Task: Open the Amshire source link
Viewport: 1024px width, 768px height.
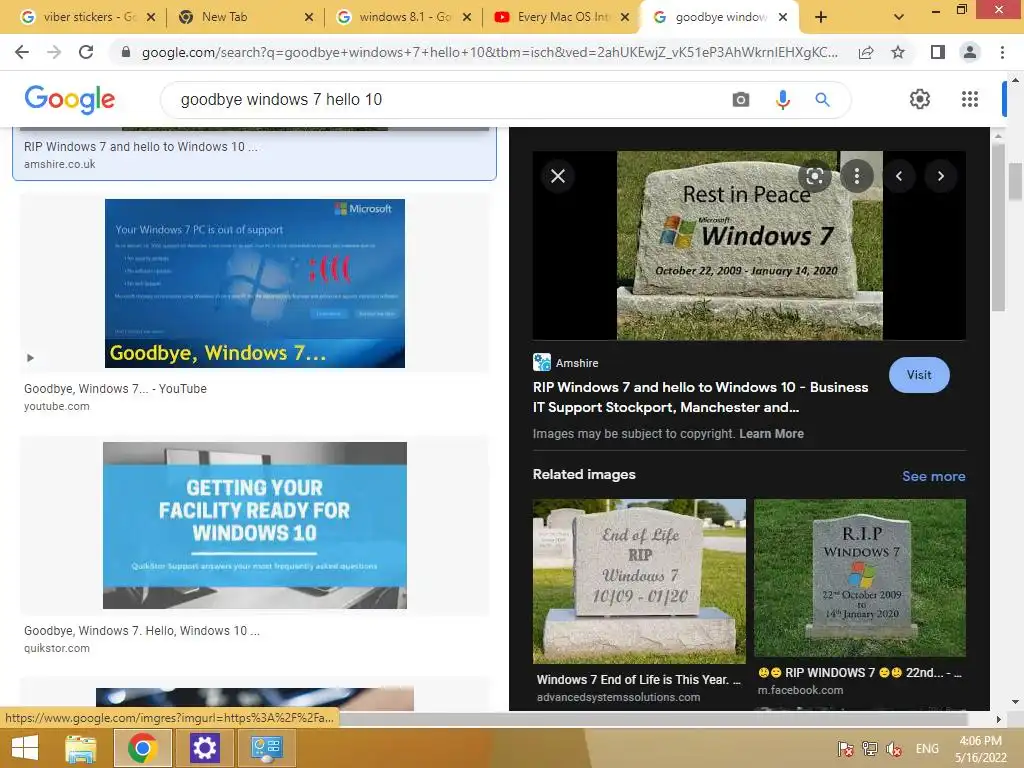Action: pos(566,362)
